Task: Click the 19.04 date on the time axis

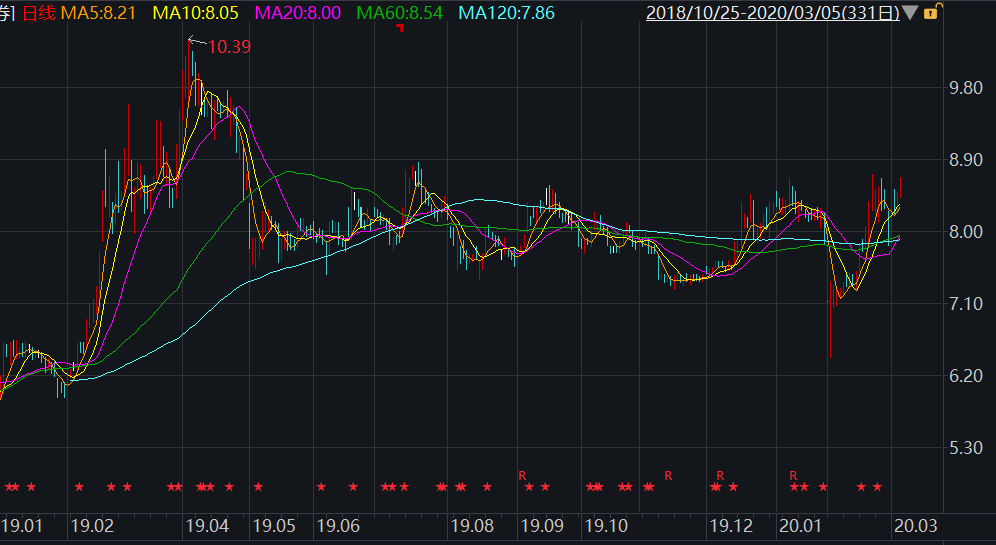Action: (x=207, y=525)
